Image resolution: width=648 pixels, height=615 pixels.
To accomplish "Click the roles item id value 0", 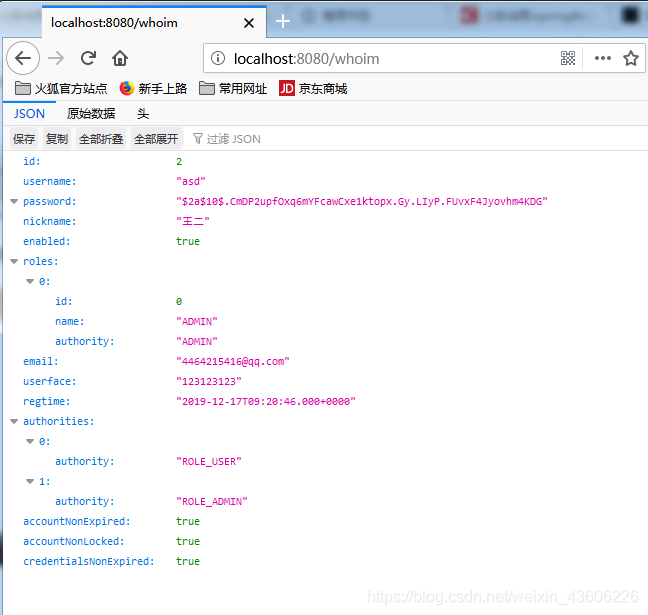I will (x=179, y=302).
